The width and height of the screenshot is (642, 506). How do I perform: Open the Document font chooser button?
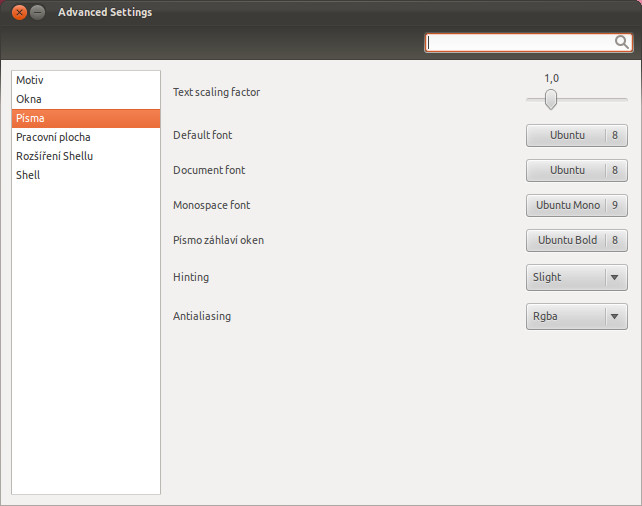click(x=576, y=170)
